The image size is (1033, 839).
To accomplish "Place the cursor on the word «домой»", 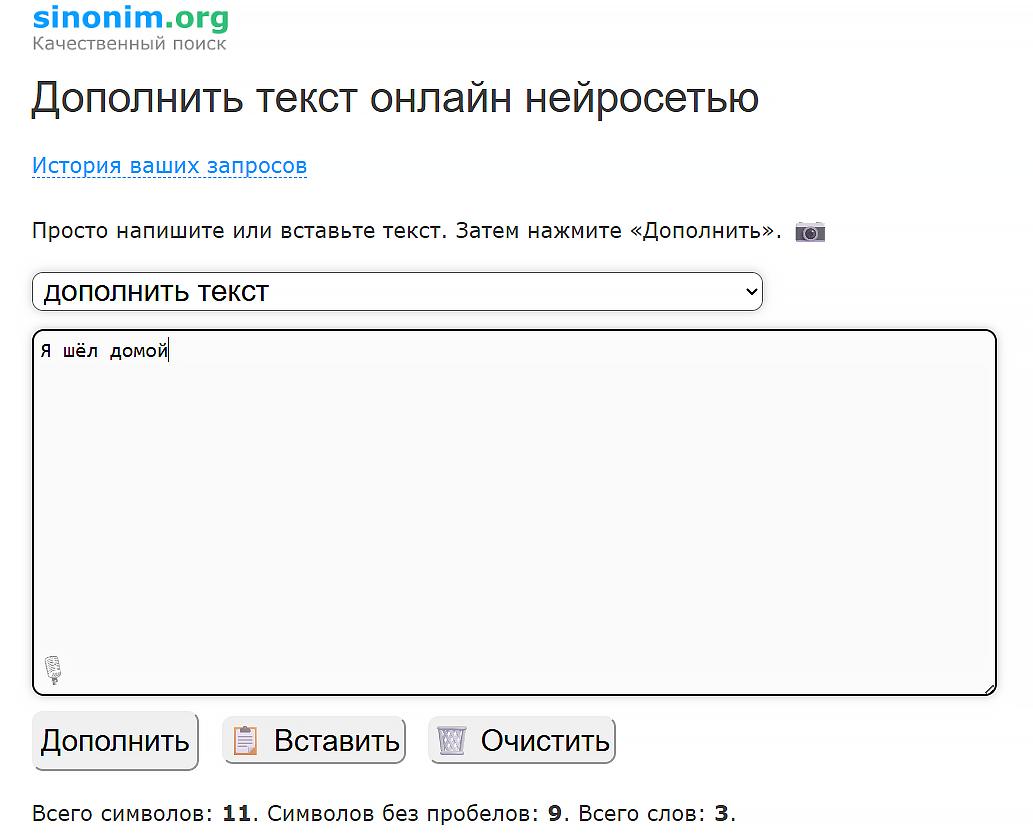I will (x=139, y=351).
